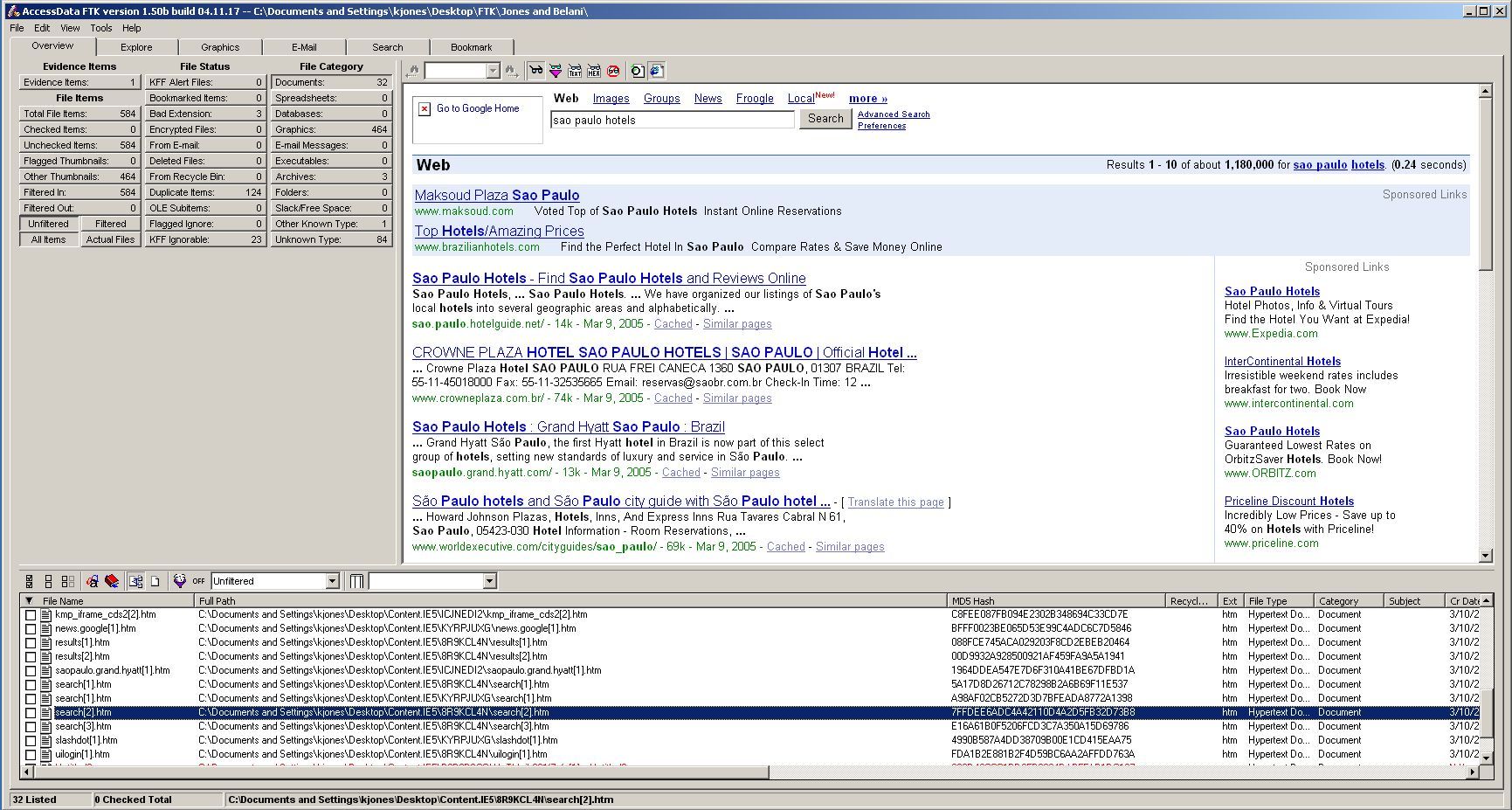Check the box for results[2].htm

click(x=31, y=657)
